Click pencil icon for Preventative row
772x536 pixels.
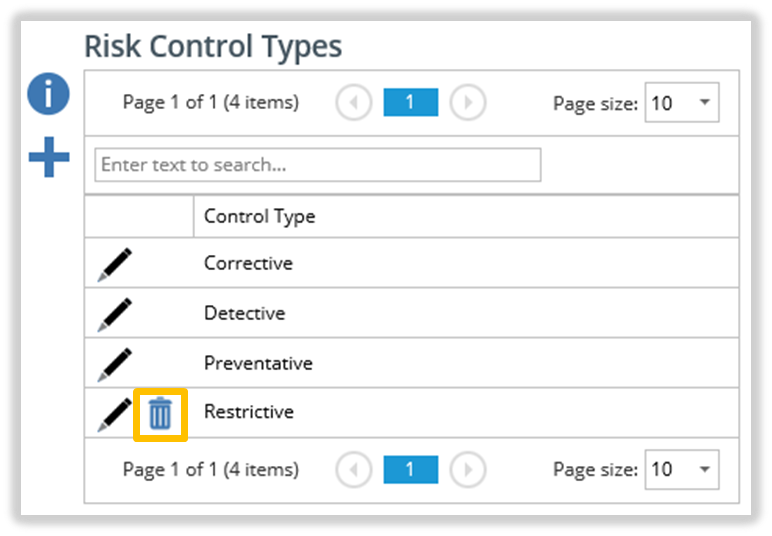pyautogui.click(x=115, y=365)
